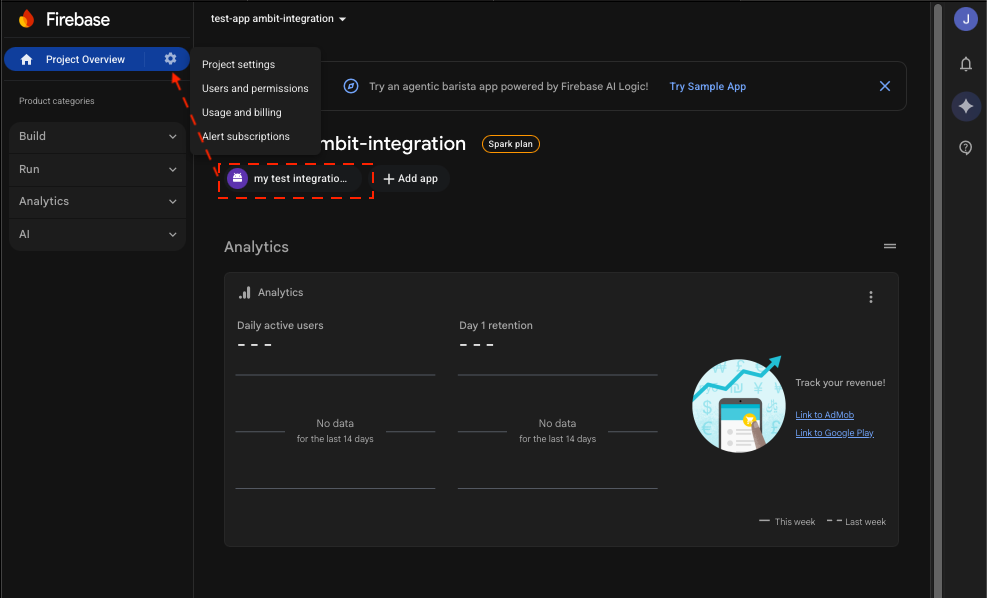Screen dimensions: 987x598
Task: Open the Gemini assistant icon in right sidebar
Action: [964, 106]
